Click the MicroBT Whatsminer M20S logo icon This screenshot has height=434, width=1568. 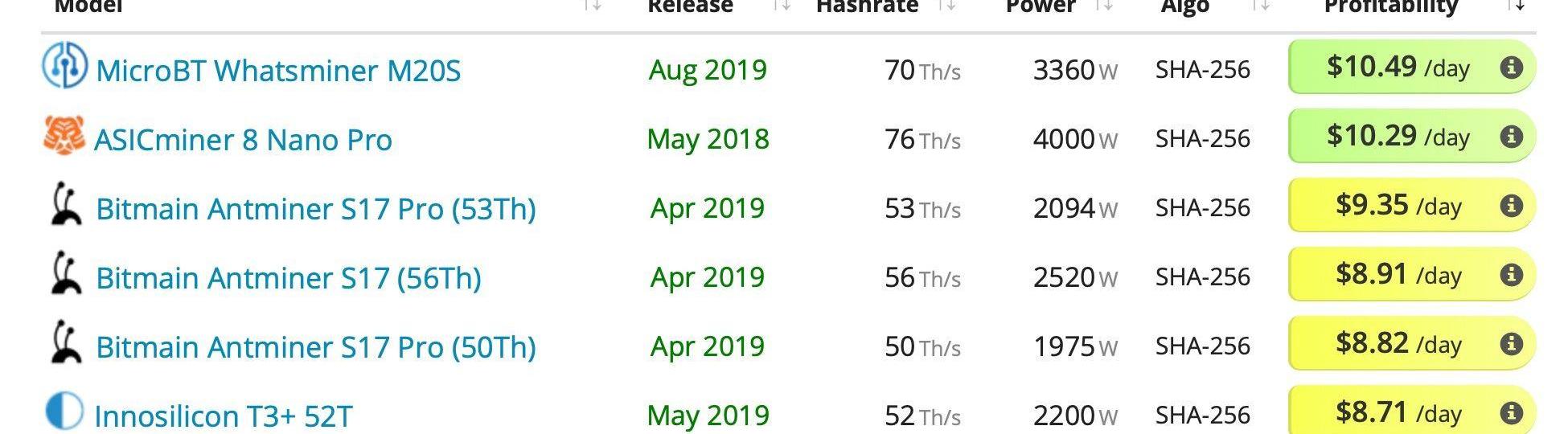point(64,66)
